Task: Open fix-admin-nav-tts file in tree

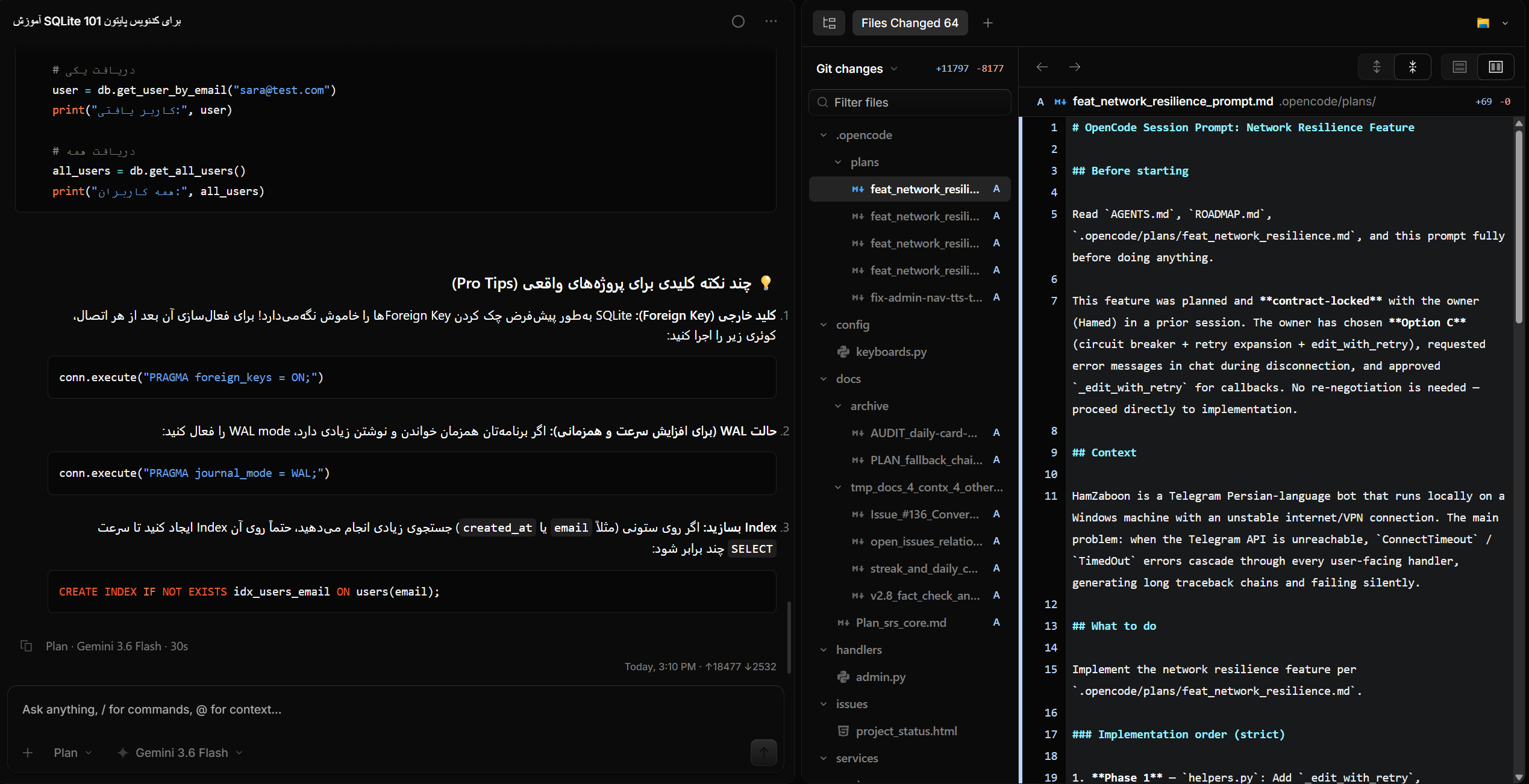Action: click(910, 297)
